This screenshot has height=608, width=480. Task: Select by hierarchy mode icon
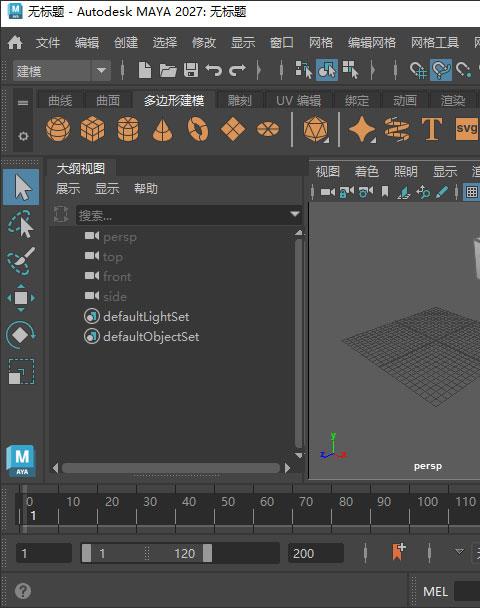click(304, 70)
